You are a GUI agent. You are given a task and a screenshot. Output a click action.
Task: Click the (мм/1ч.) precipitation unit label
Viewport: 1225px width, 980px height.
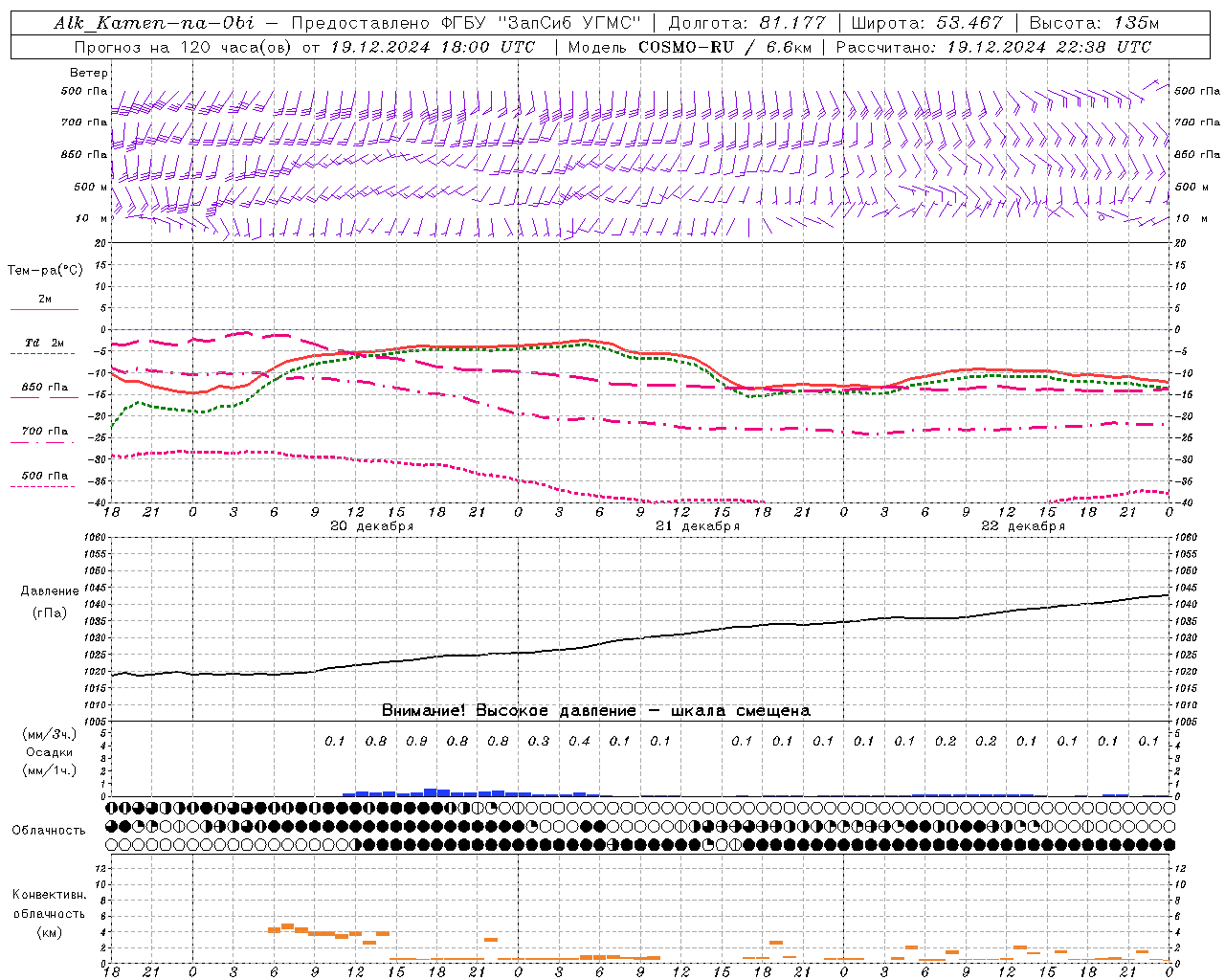[x=49, y=770]
